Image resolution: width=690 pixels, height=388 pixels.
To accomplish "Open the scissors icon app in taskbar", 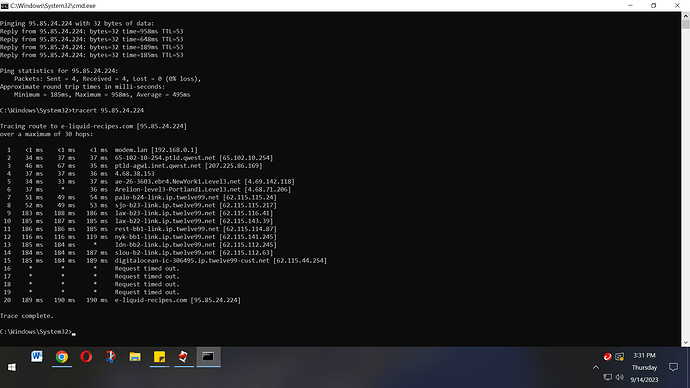I will click(110, 357).
